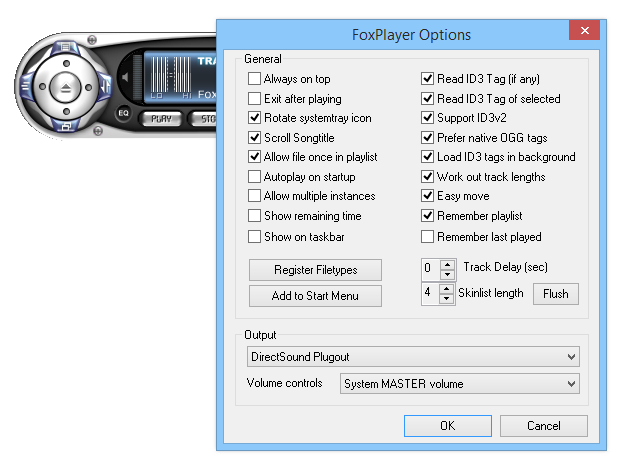Decrease Skinlist length with the down arrow

[x=447, y=300]
